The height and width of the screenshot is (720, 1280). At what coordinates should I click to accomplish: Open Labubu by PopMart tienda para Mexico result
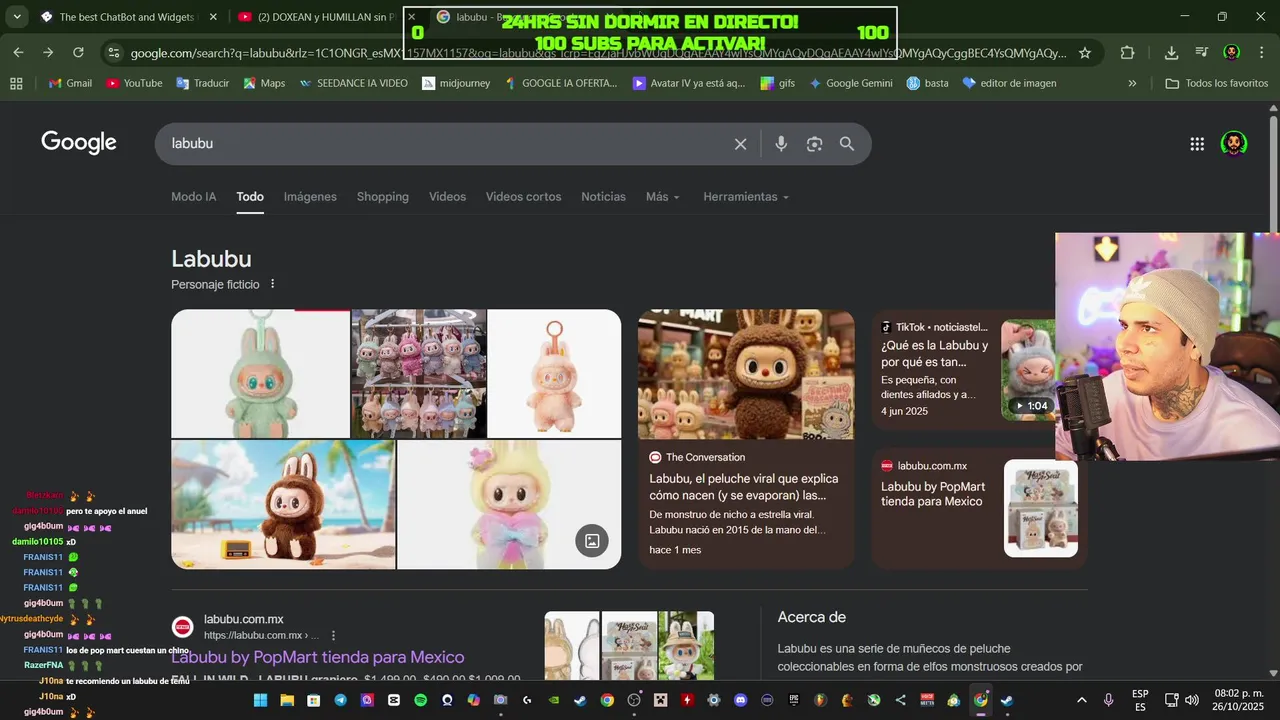pyautogui.click(x=318, y=657)
